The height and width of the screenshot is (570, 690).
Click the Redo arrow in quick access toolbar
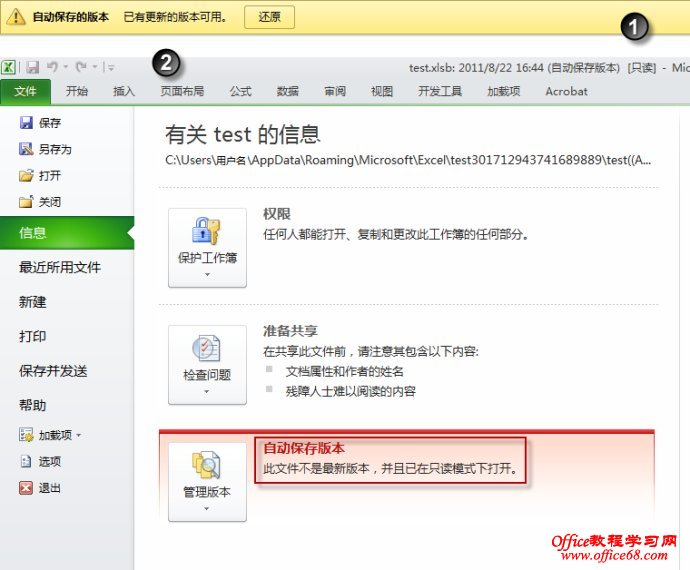click(81, 67)
